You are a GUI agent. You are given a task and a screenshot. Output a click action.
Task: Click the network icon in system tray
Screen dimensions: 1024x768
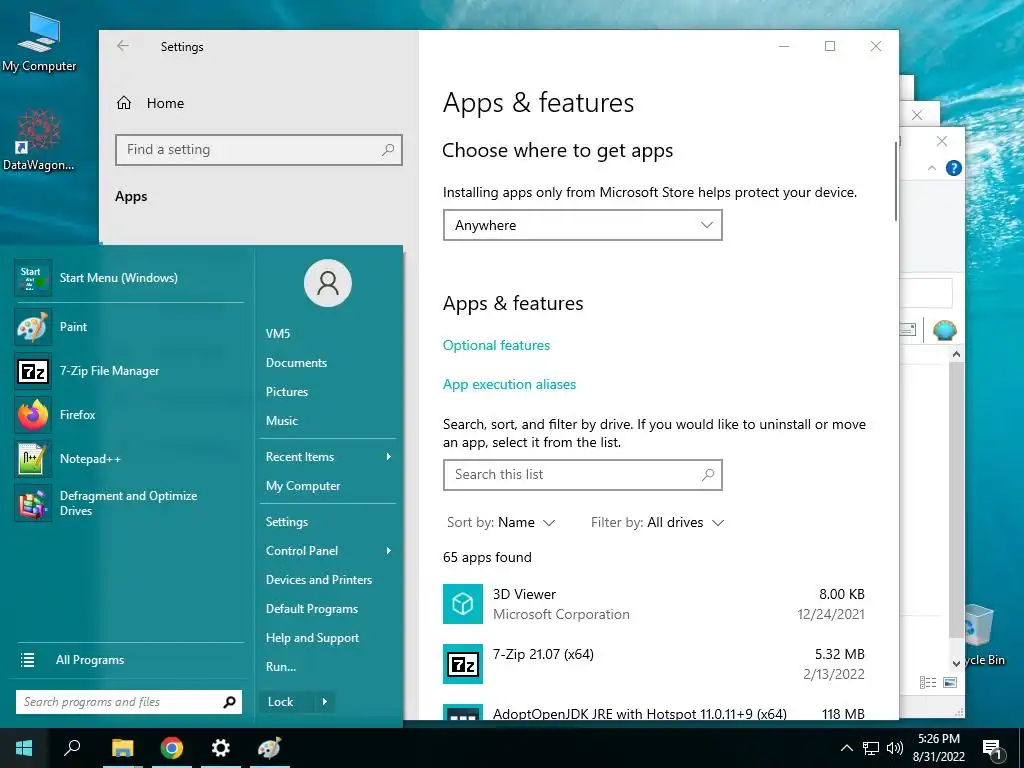click(871, 748)
